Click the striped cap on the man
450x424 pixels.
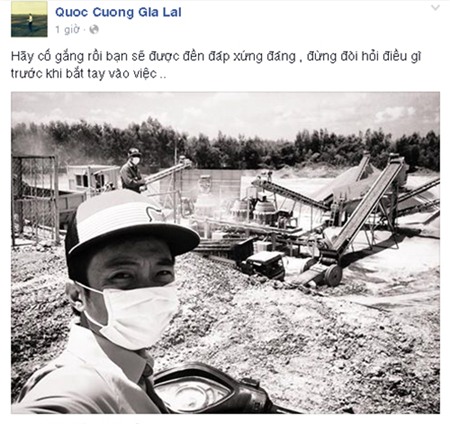(128, 223)
